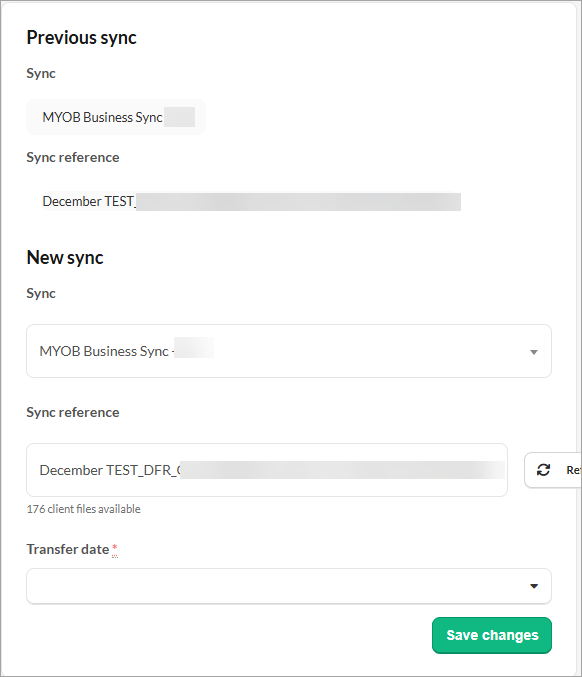The width and height of the screenshot is (582, 677).
Task: Click the redacted grey bar in previous Sync reference
Action: pyautogui.click(x=298, y=202)
